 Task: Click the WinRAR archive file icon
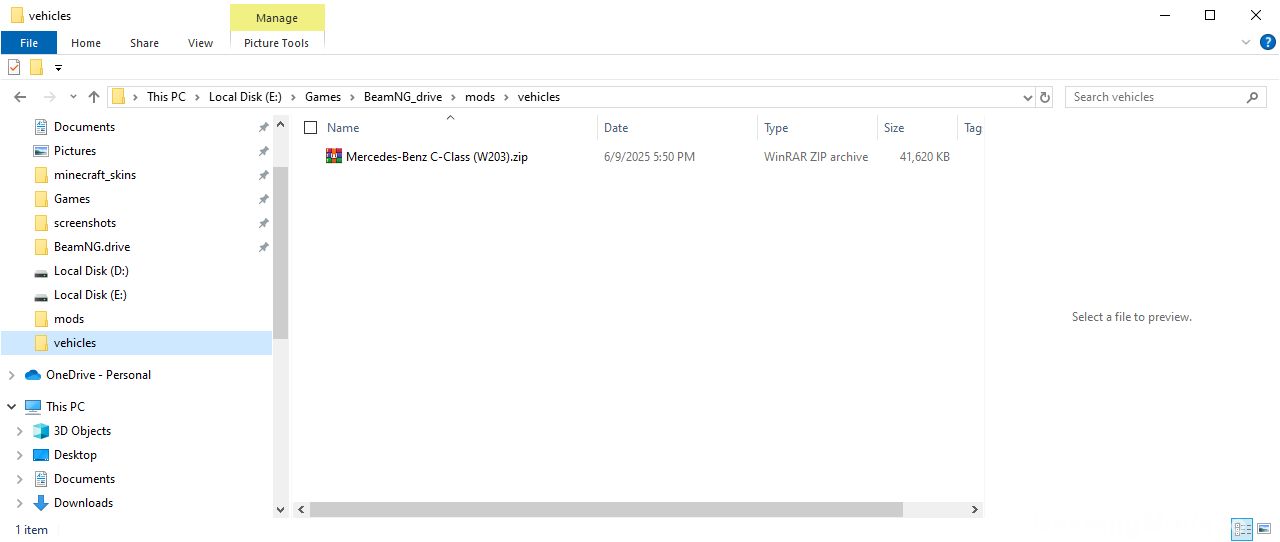[334, 156]
